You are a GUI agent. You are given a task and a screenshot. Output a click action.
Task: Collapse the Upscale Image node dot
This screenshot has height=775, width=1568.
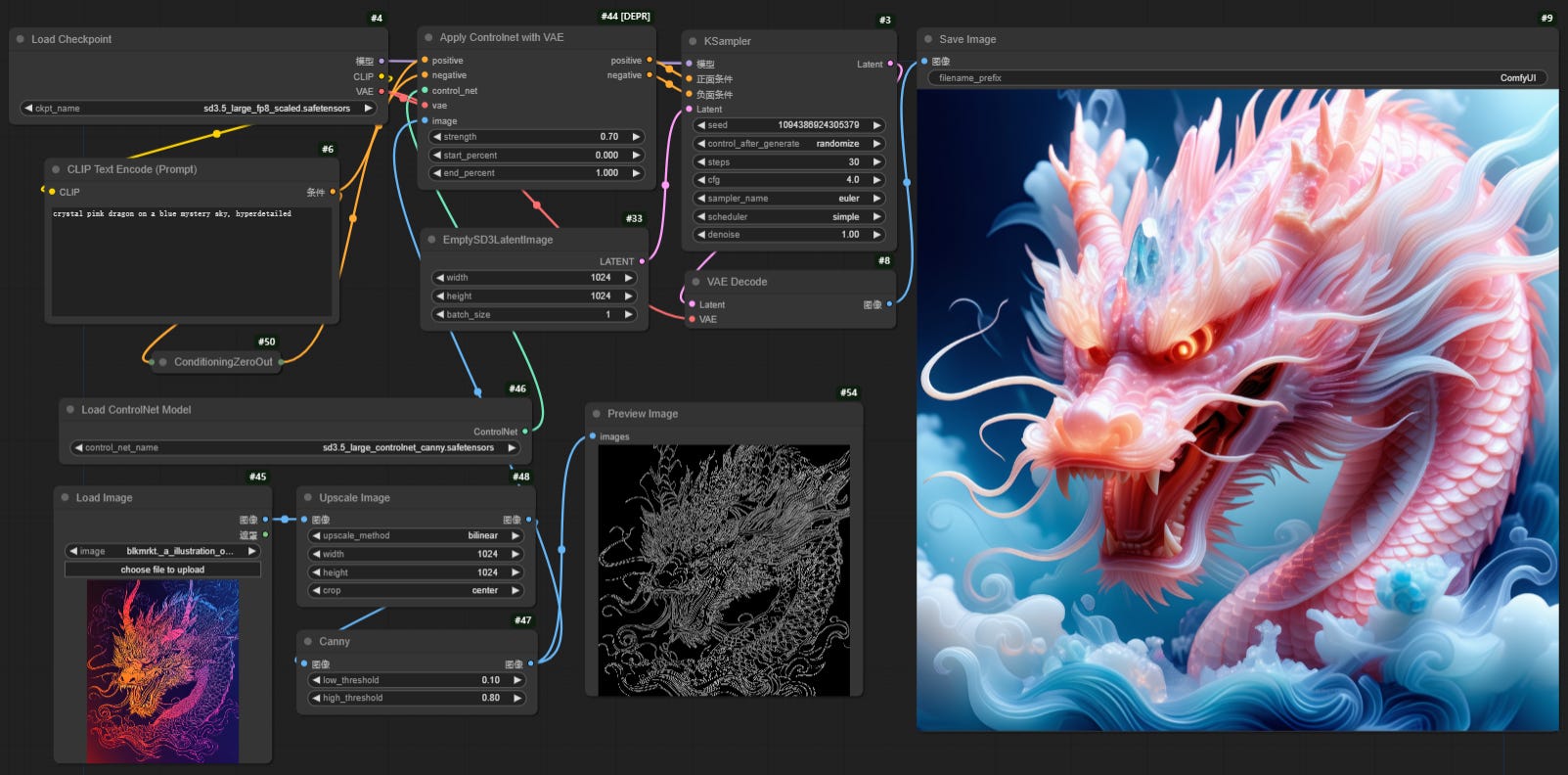click(x=307, y=497)
